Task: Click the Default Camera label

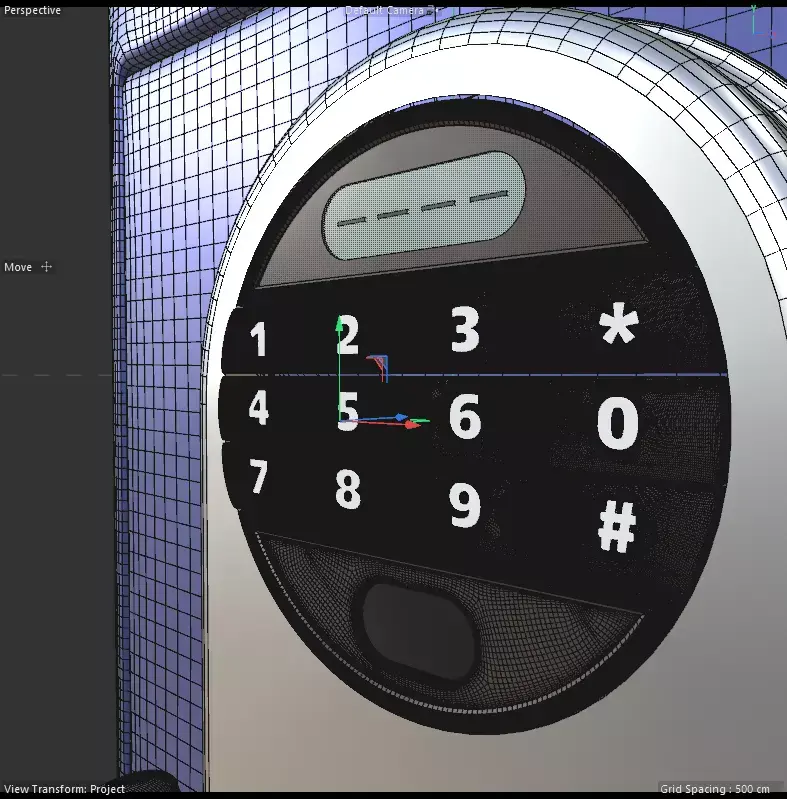Action: 384,10
